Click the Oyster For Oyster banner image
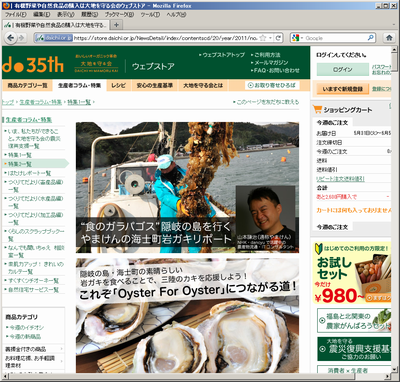 click(187, 315)
